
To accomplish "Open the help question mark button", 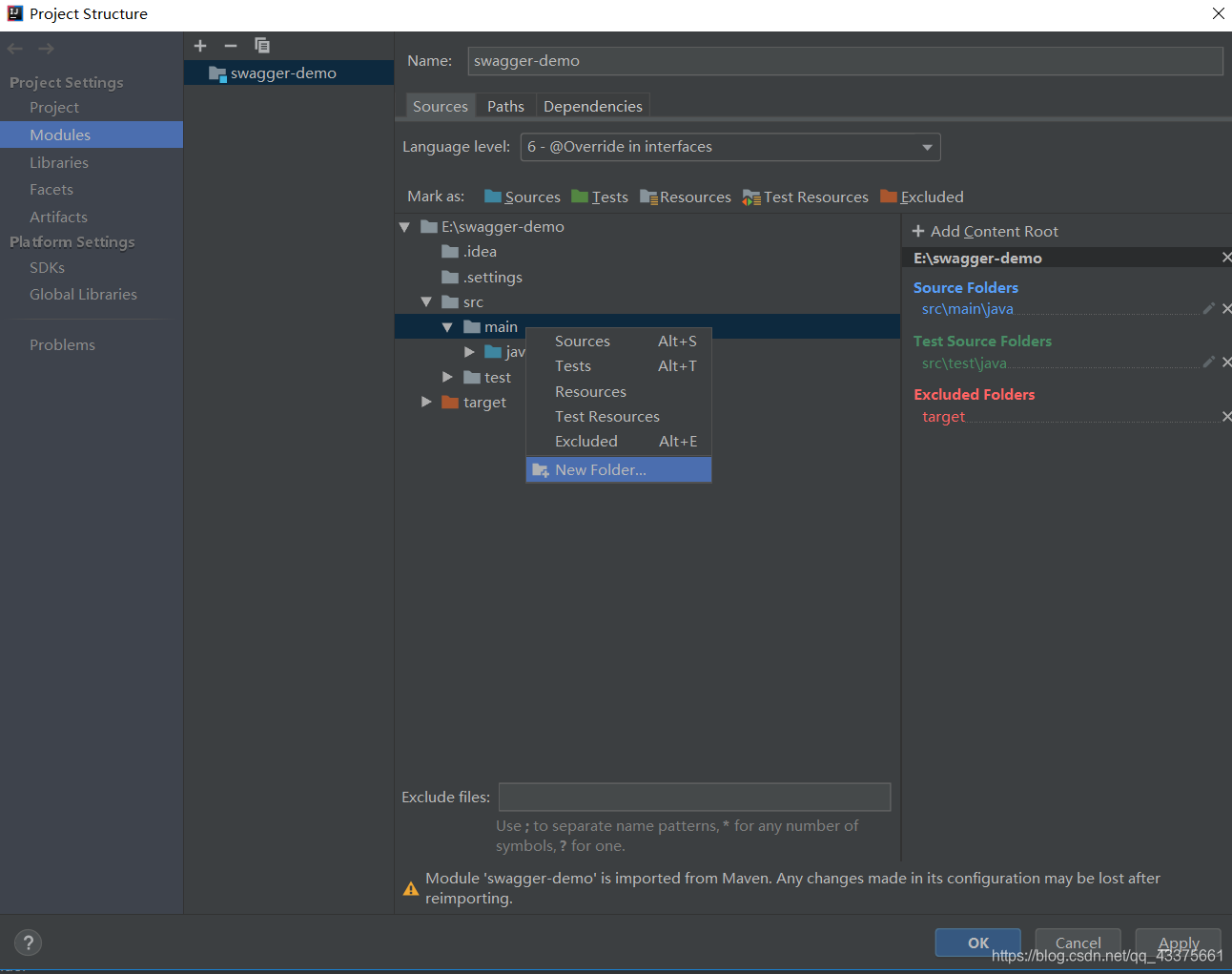I will (29, 943).
